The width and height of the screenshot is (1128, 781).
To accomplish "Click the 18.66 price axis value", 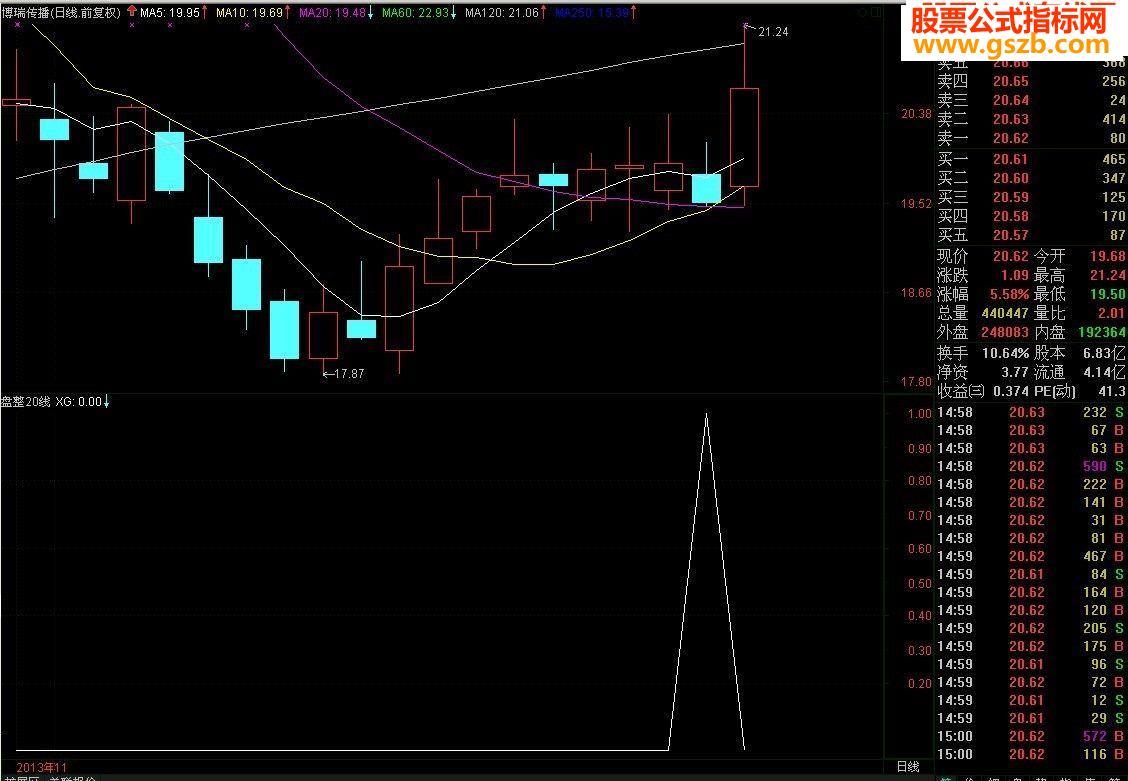I will coord(916,293).
